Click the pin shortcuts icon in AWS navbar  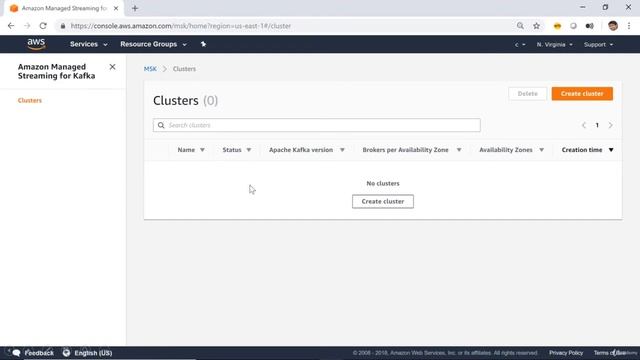(203, 44)
